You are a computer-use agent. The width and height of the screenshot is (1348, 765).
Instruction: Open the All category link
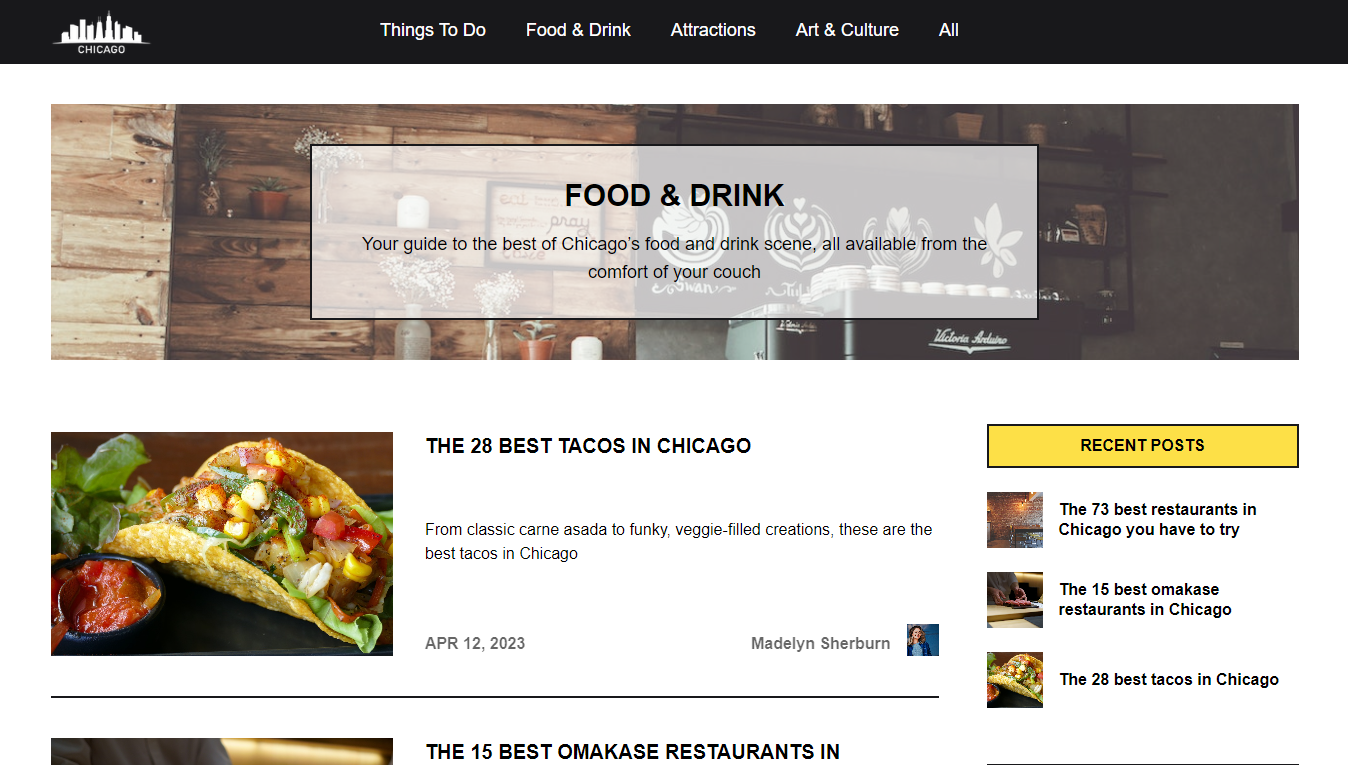tap(949, 30)
